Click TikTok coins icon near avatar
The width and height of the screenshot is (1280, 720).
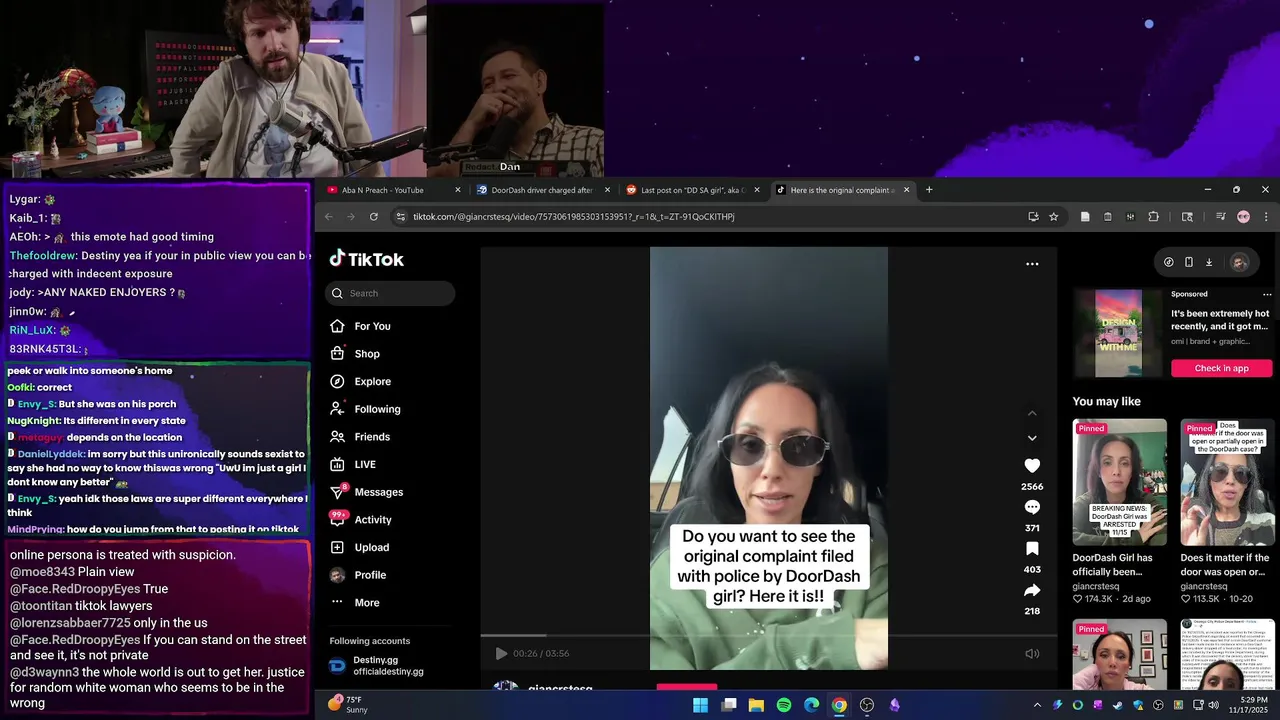point(1169,262)
